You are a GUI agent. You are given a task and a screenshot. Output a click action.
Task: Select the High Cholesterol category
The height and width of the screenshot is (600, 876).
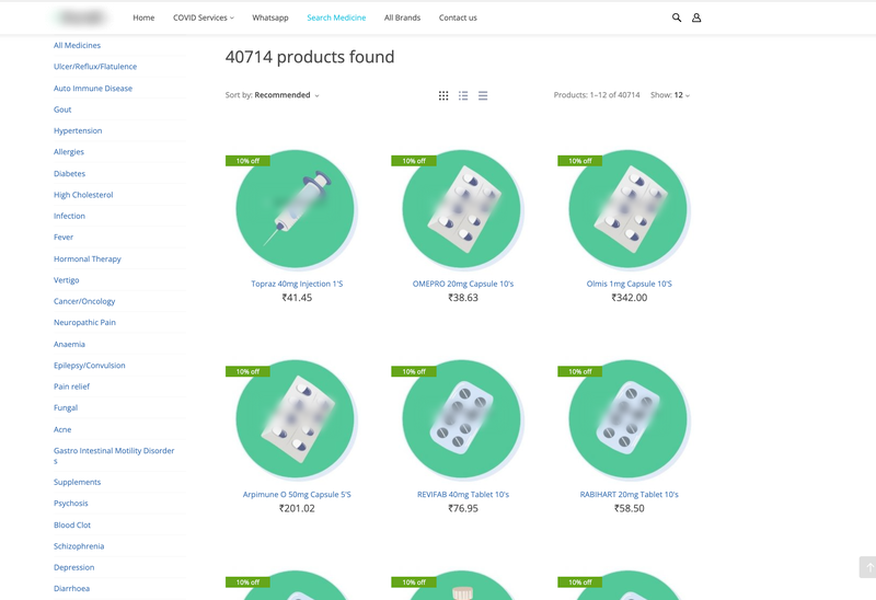pos(83,195)
